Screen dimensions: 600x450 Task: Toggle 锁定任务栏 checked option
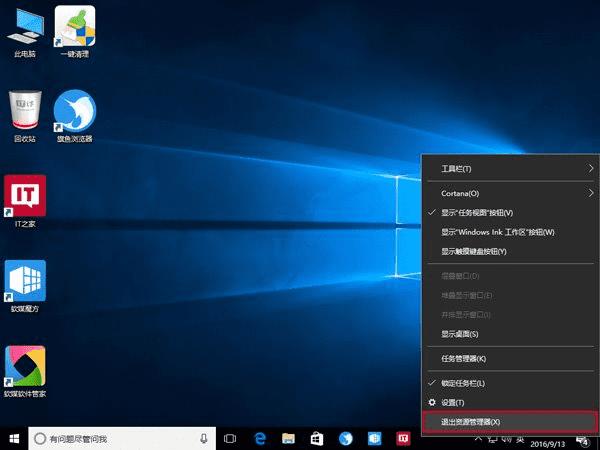(x=463, y=383)
